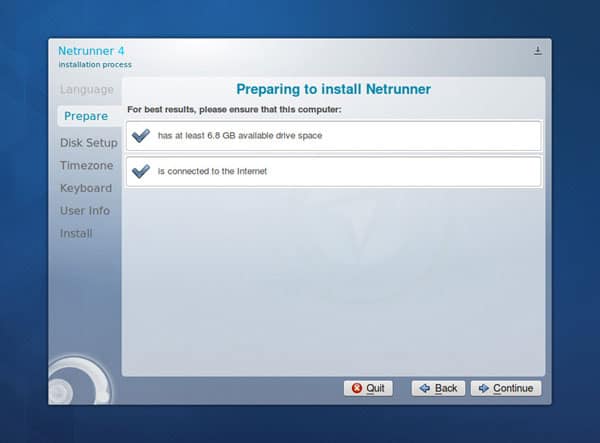Click 'For best results' instruction text

(234, 109)
